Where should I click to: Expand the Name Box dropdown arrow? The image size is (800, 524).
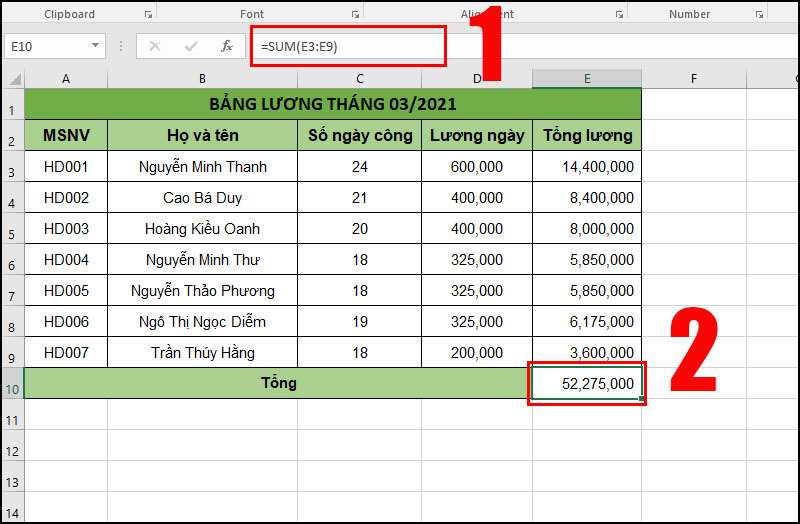click(96, 46)
